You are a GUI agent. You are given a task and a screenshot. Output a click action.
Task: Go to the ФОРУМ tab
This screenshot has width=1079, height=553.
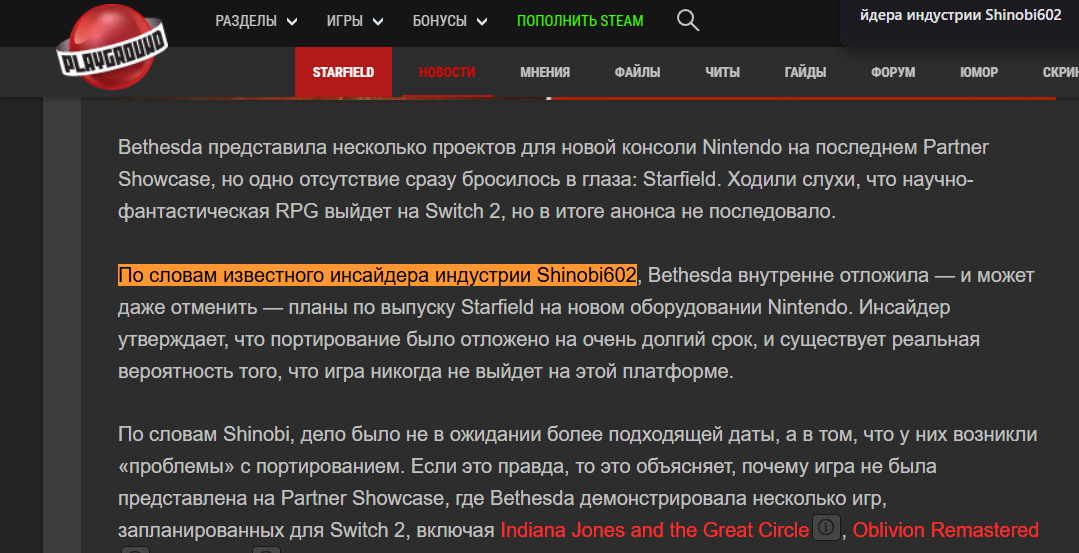click(x=893, y=72)
